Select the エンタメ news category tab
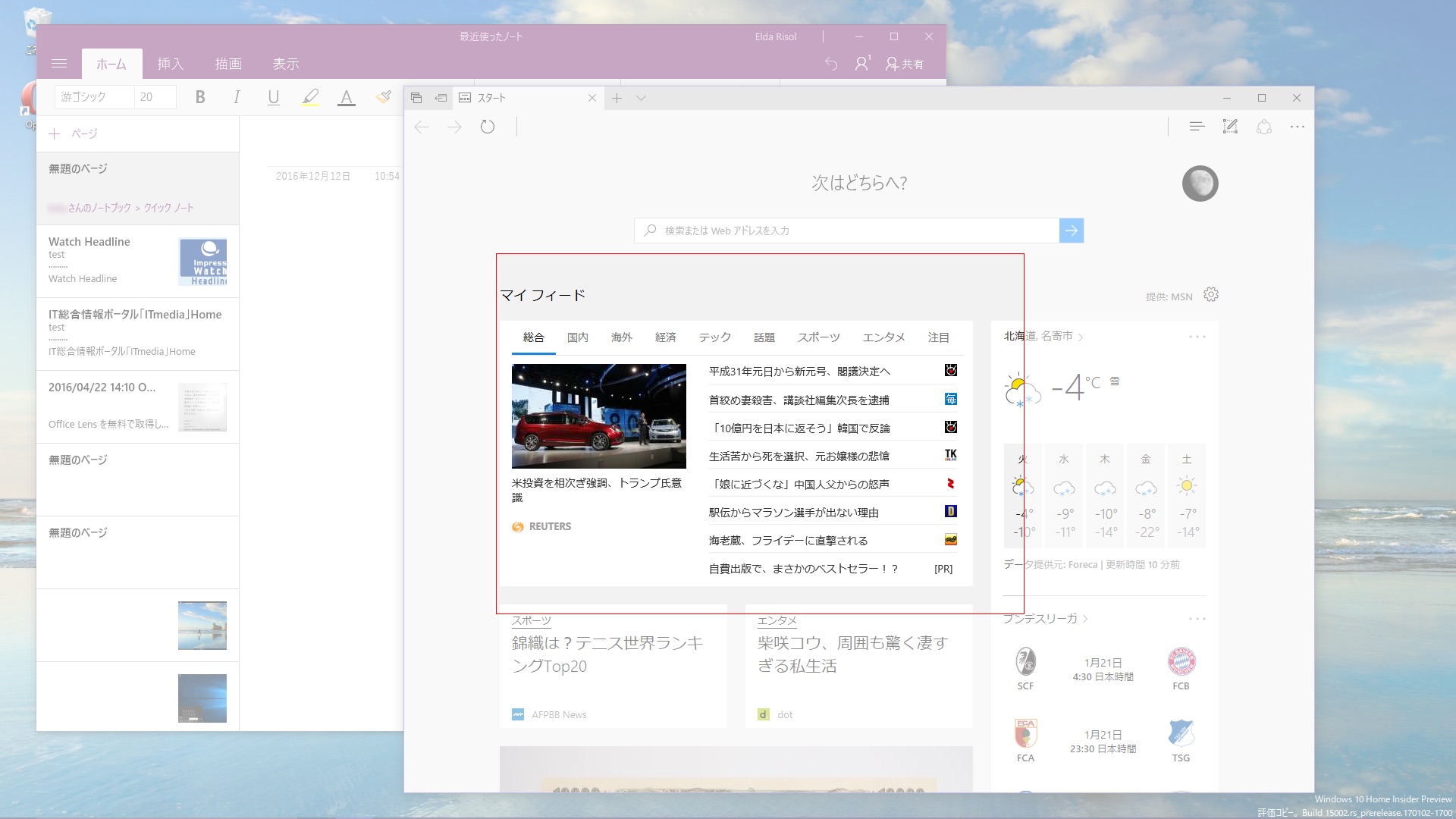 pyautogui.click(x=884, y=337)
